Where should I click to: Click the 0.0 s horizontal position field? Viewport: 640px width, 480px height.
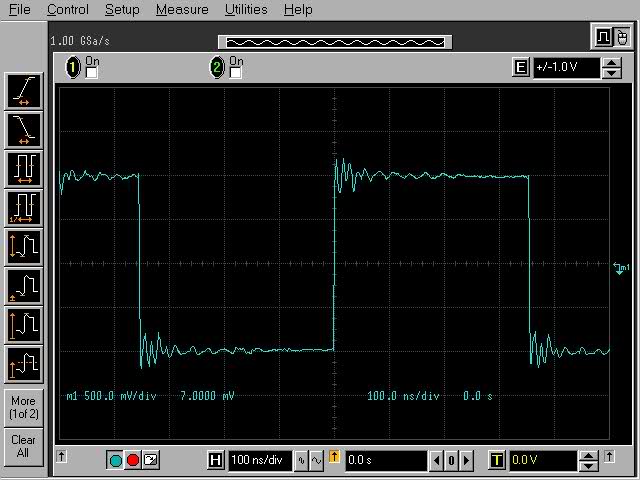(x=386, y=460)
